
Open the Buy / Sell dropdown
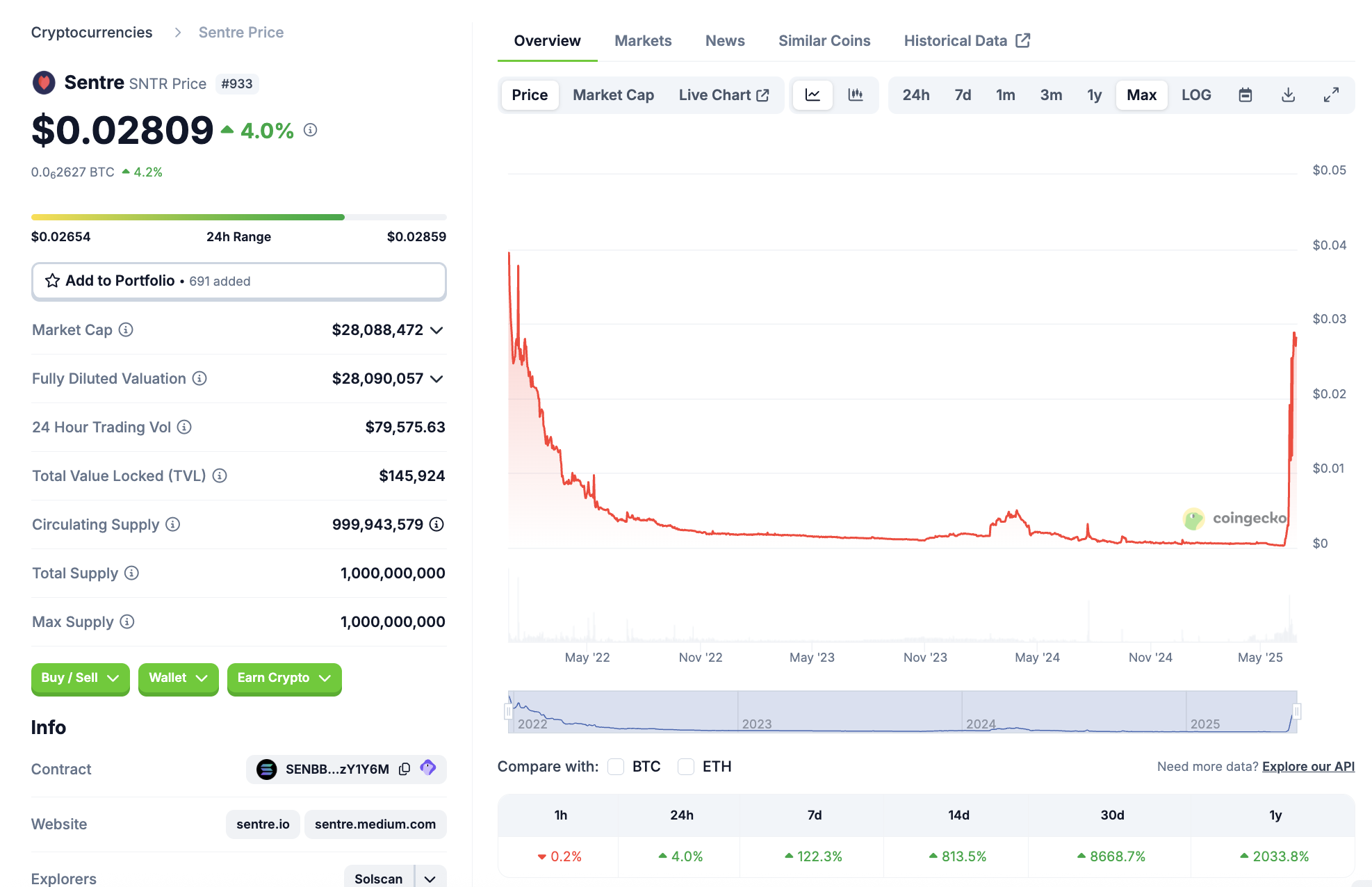pos(80,678)
